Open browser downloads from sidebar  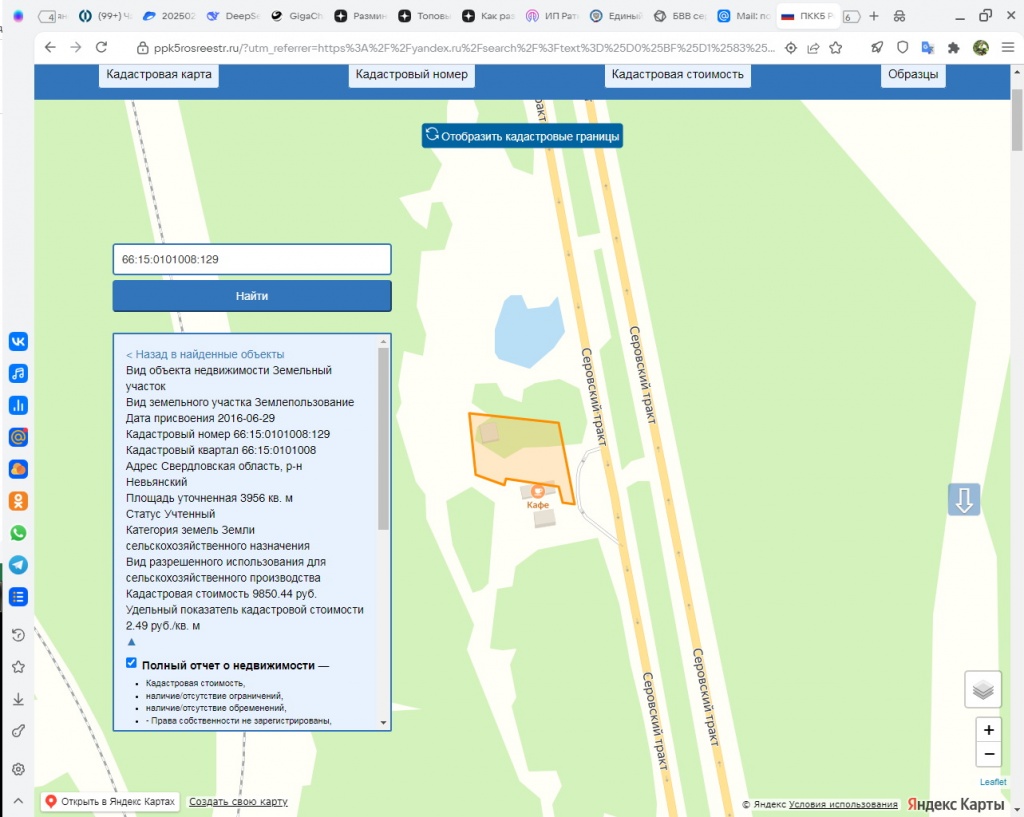coord(18,700)
